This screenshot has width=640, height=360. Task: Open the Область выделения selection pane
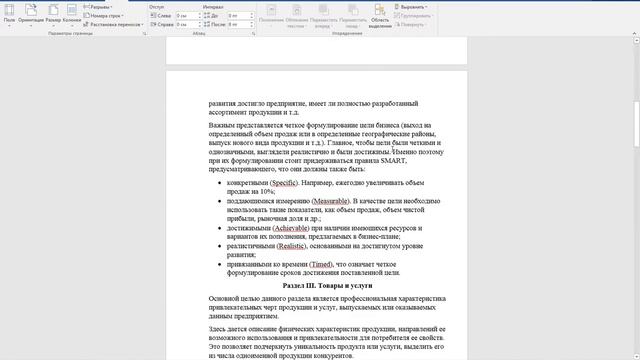pos(380,16)
